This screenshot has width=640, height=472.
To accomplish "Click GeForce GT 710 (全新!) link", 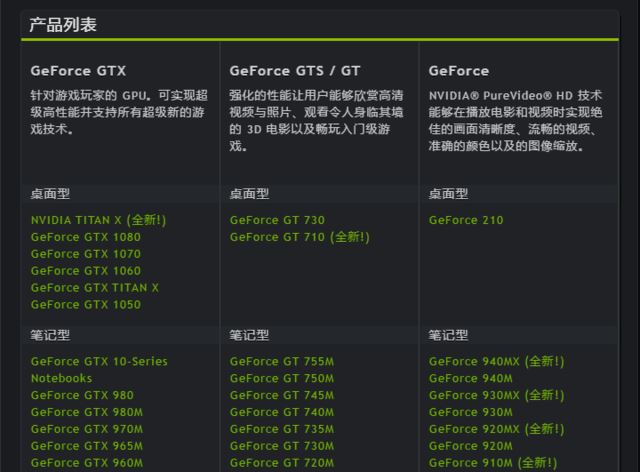I will tap(299, 237).
